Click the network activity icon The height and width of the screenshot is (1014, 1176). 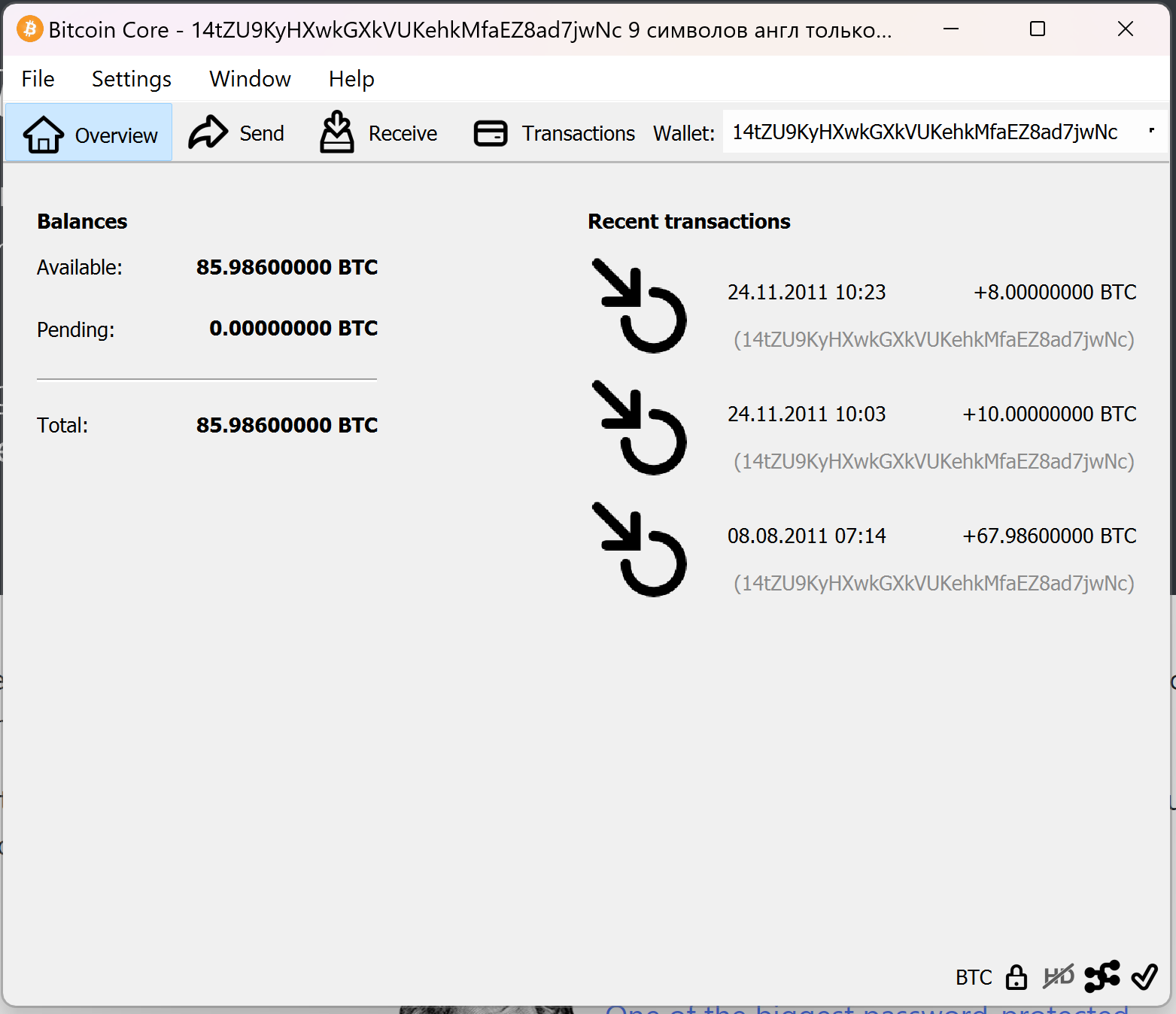(1102, 976)
